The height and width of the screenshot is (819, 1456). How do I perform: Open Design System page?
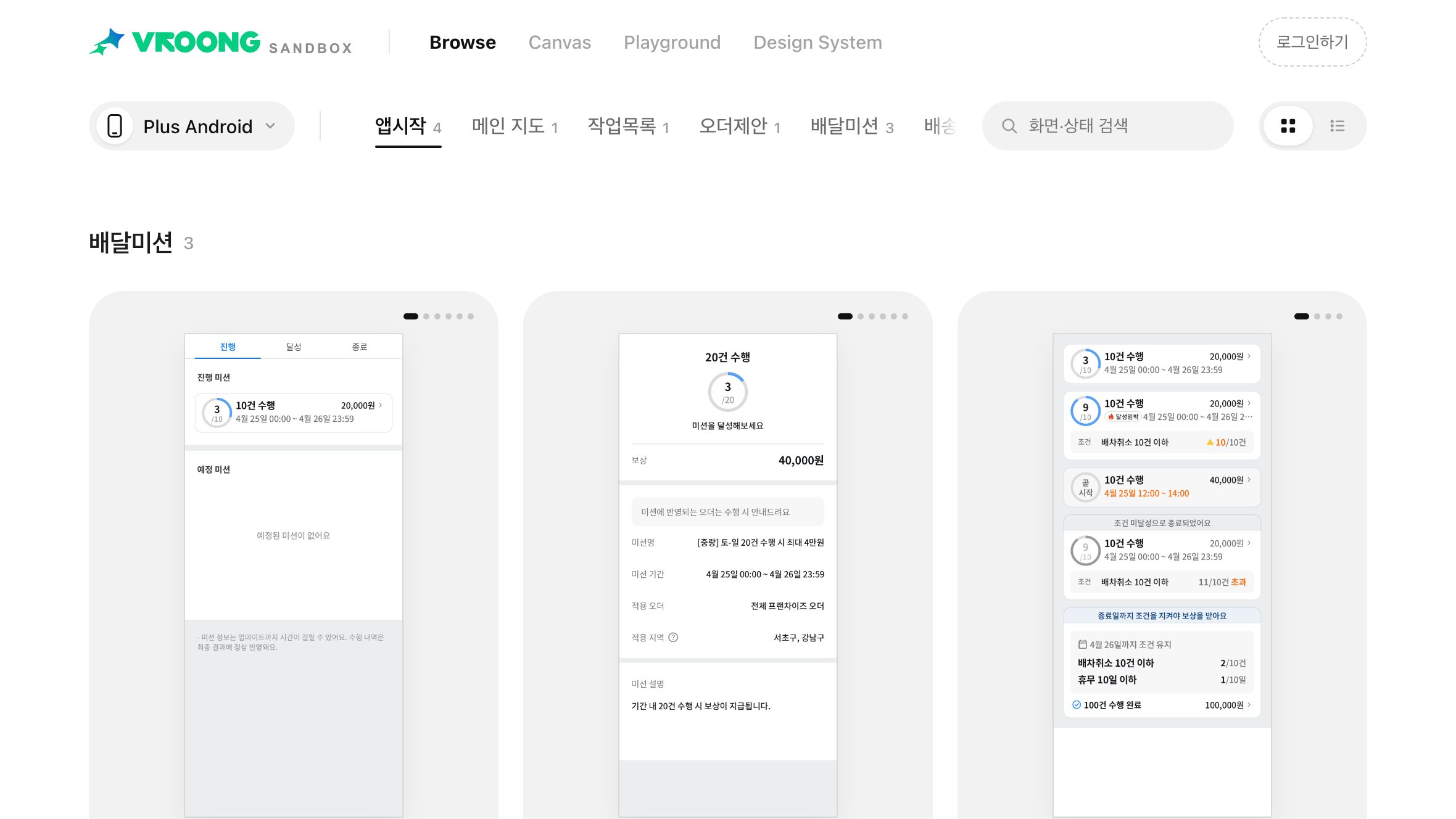coord(817,42)
